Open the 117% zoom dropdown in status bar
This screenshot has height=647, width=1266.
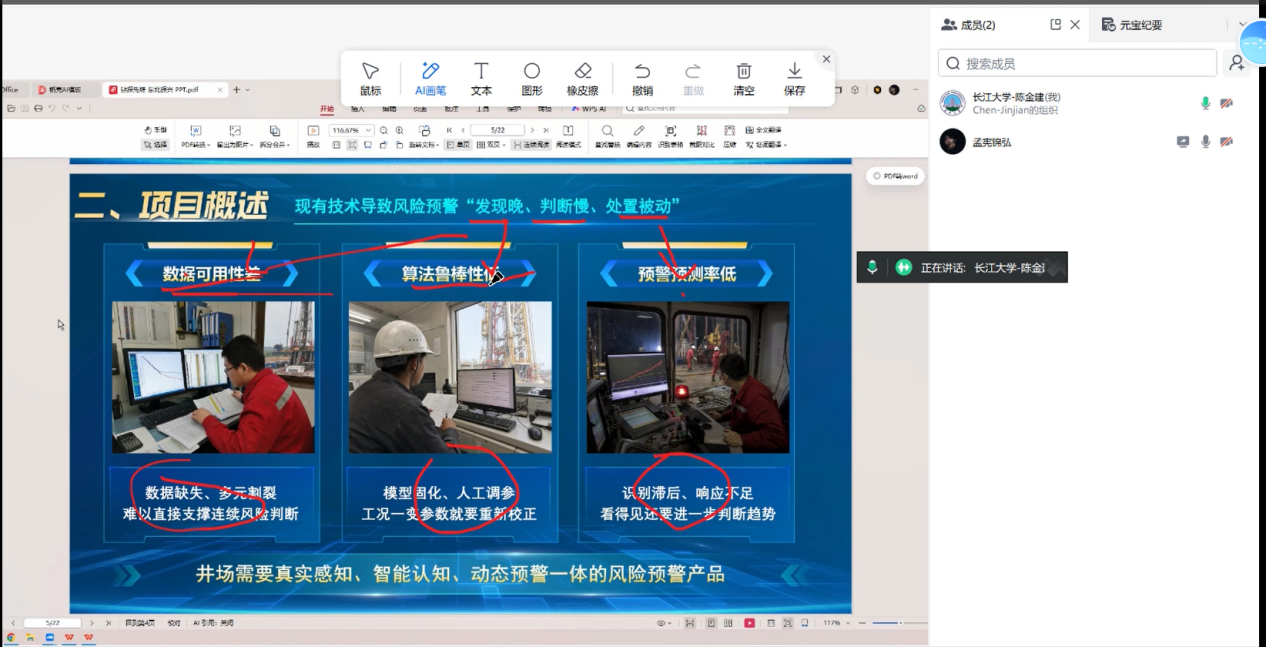pyautogui.click(x=835, y=623)
